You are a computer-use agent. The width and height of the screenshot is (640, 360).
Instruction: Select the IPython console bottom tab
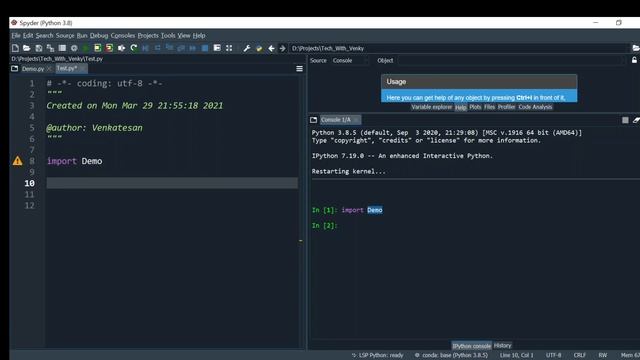[x=471, y=346]
